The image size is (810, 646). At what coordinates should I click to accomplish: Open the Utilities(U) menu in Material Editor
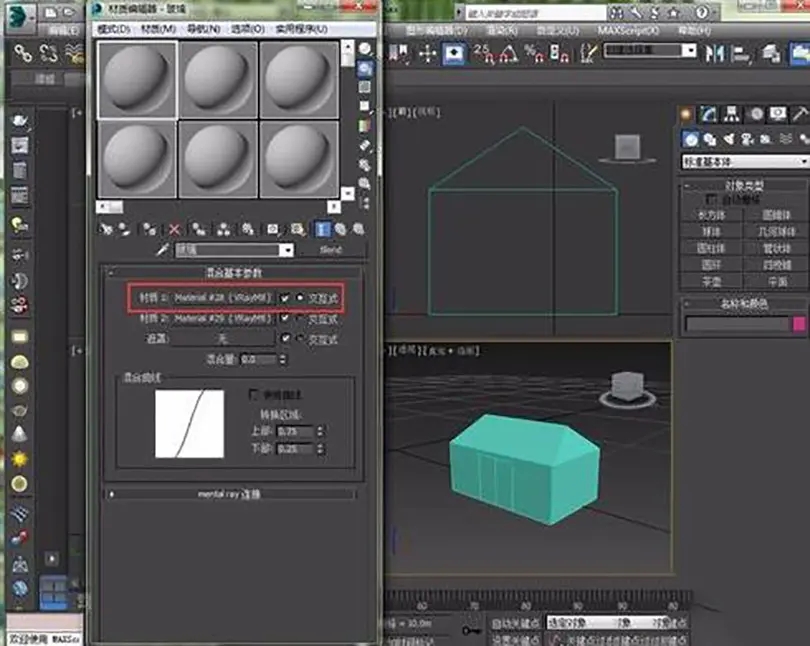(302, 29)
